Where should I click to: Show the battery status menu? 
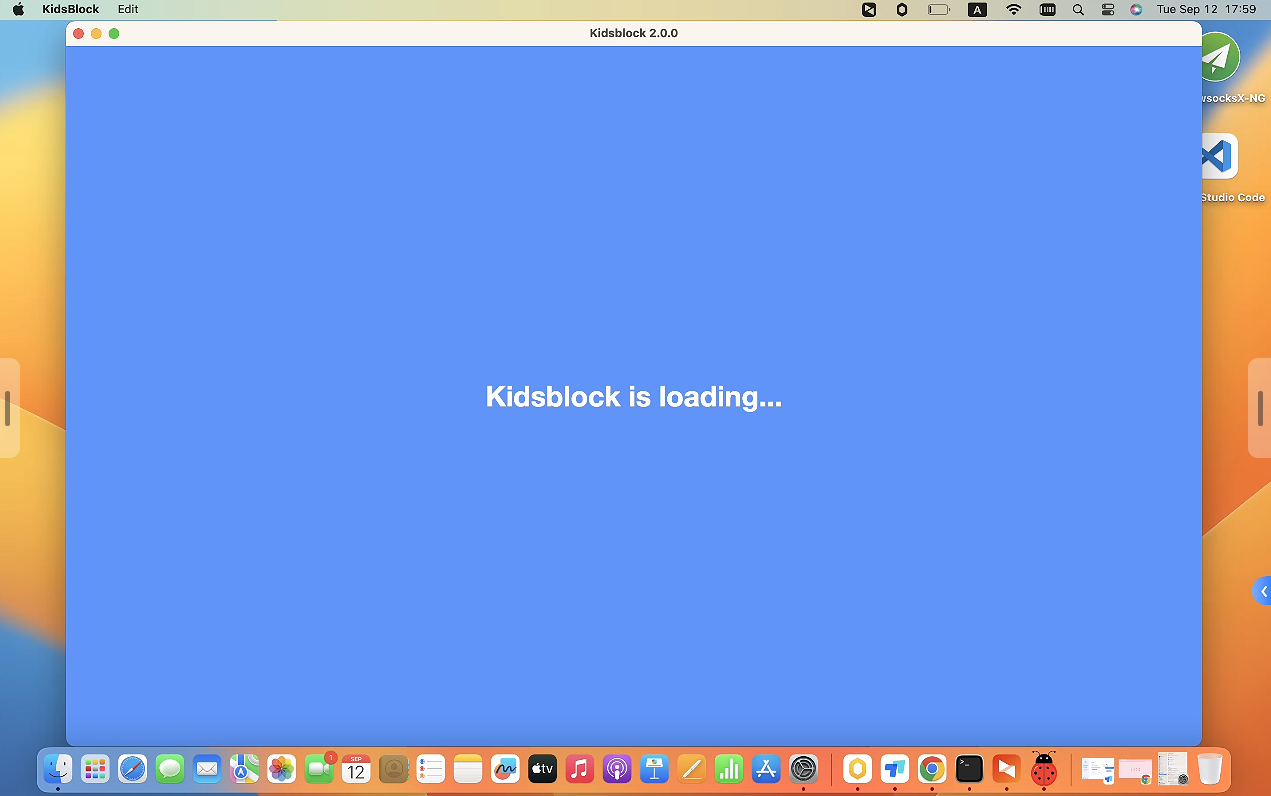click(939, 9)
